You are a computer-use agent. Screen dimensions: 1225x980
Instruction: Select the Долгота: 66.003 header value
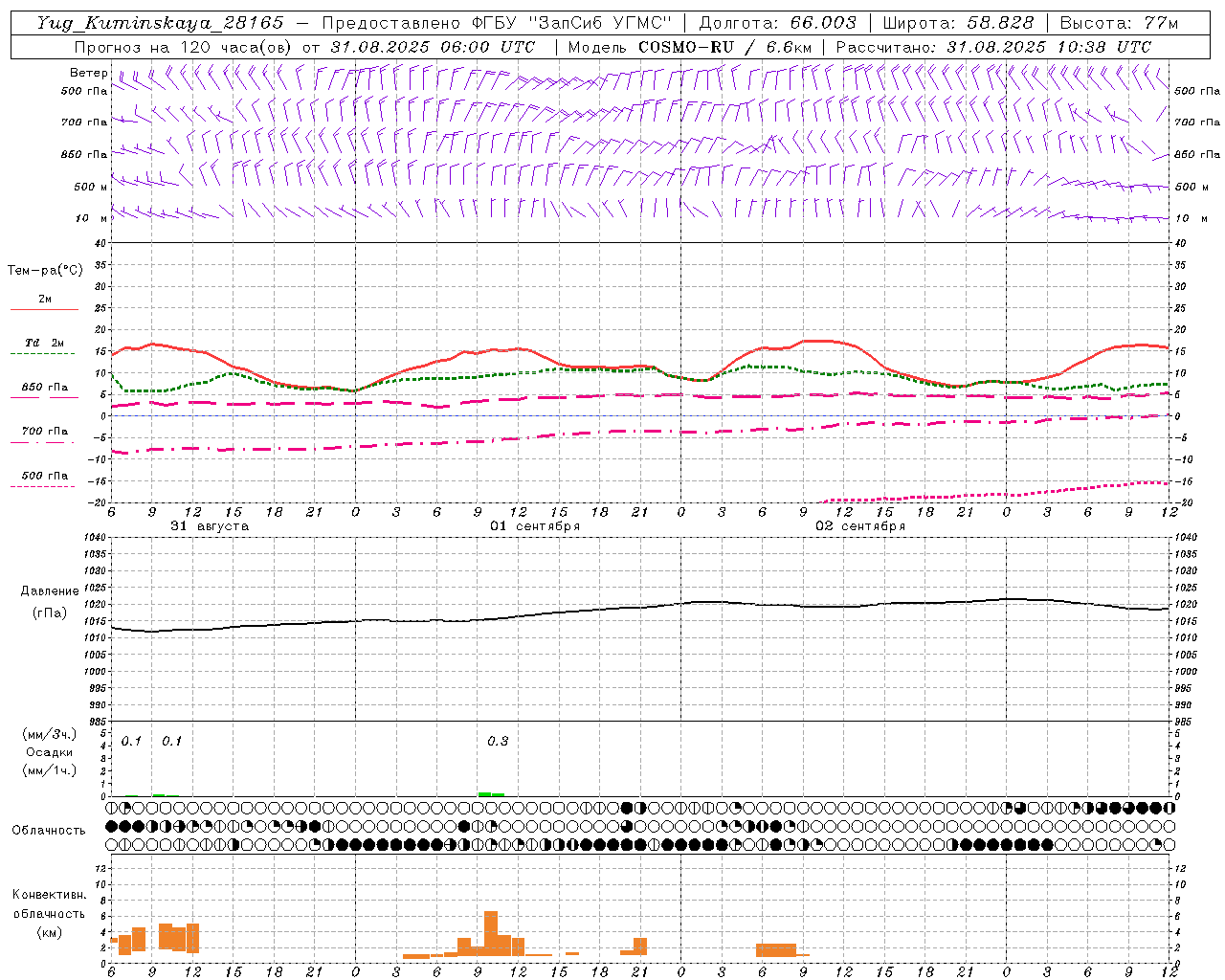777,23
